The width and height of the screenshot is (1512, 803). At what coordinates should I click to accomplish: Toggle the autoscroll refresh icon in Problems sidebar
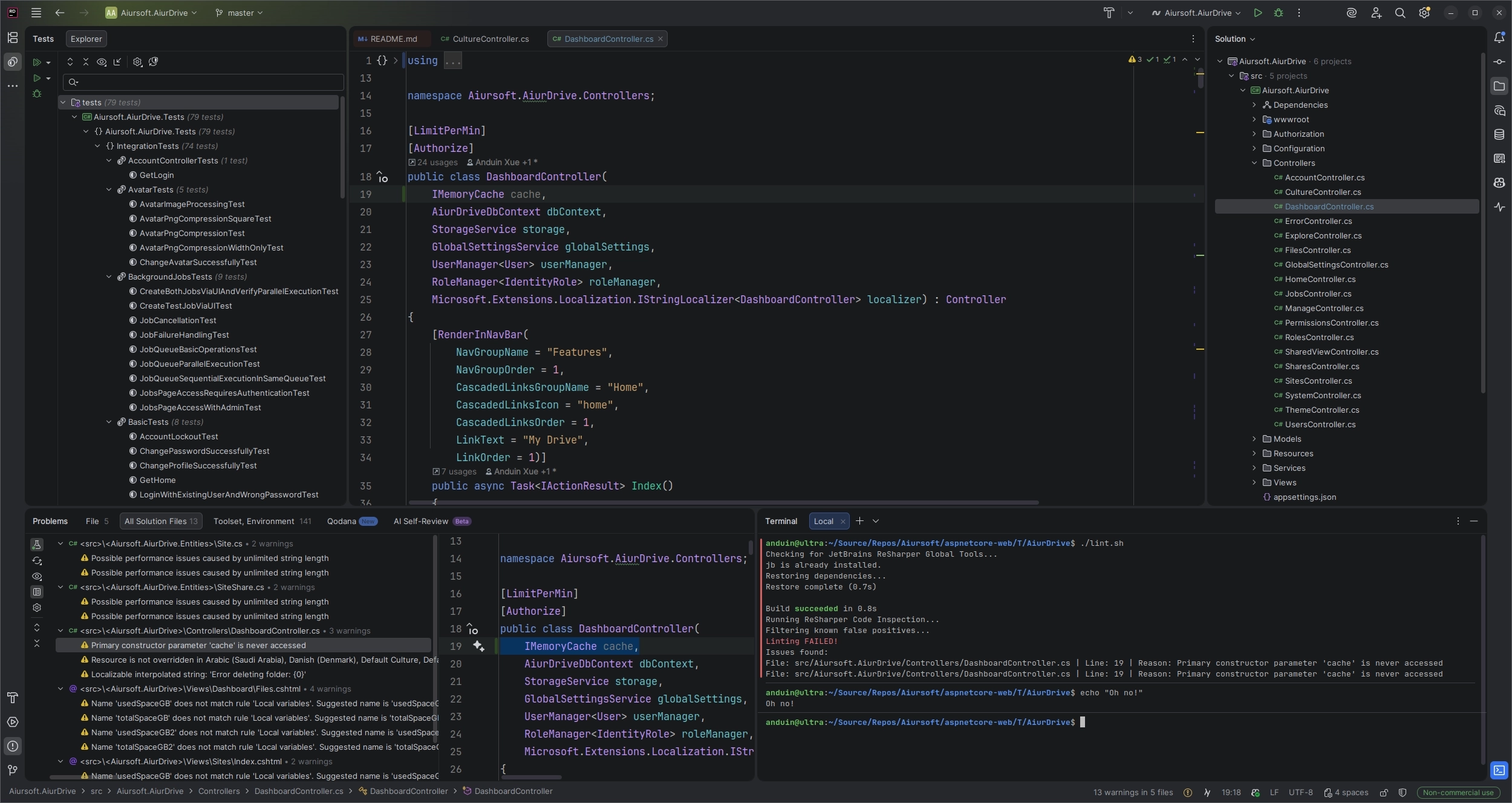click(37, 560)
